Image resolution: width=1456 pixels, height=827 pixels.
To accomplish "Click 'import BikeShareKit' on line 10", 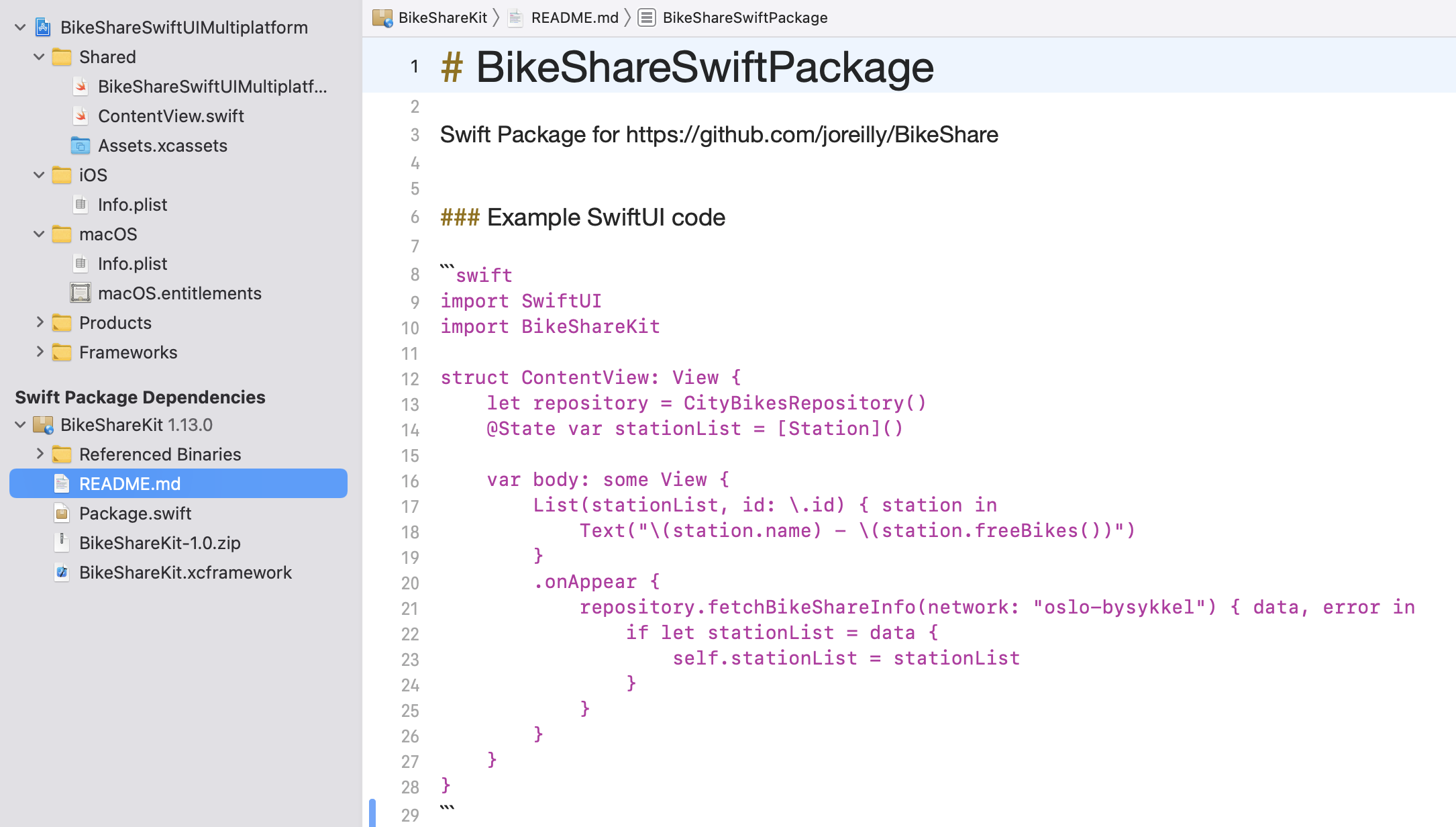I will click(x=550, y=327).
